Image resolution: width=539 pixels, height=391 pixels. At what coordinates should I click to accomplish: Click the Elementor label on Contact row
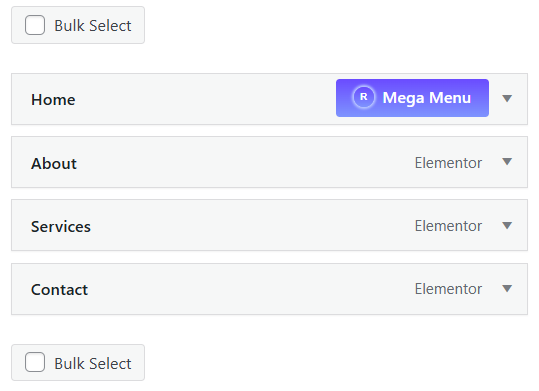448,289
